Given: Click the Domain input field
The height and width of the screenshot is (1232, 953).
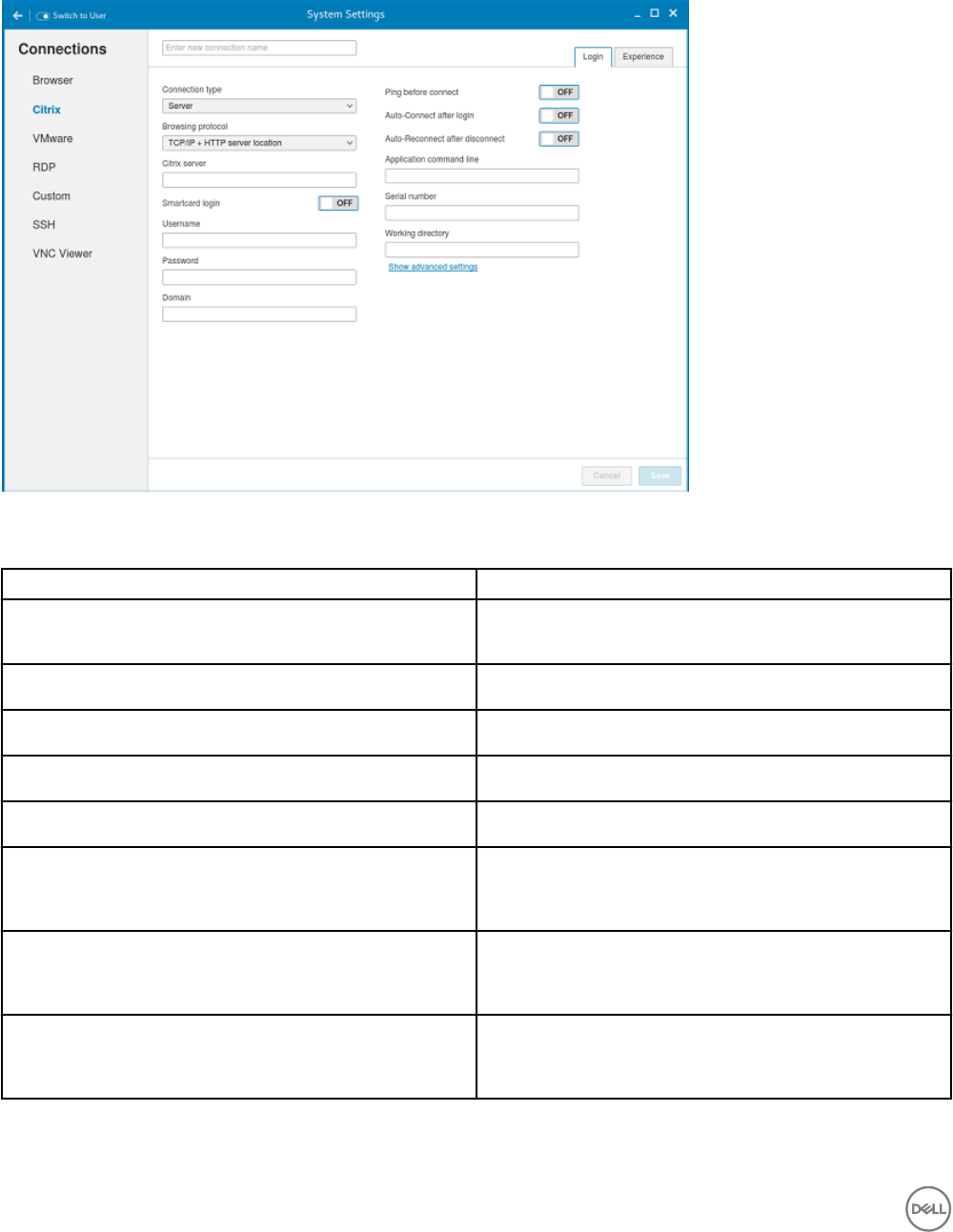Looking at the screenshot, I should [x=259, y=314].
